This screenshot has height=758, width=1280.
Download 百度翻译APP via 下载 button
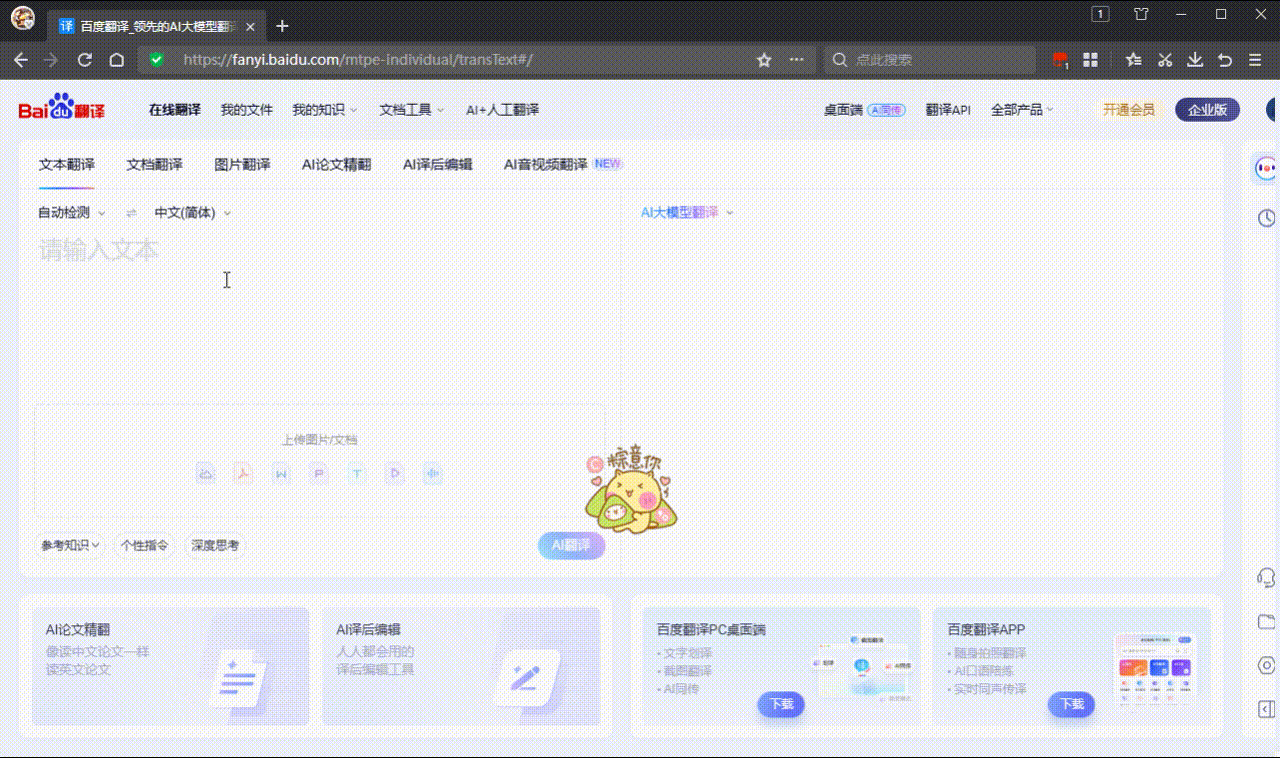tap(1072, 704)
